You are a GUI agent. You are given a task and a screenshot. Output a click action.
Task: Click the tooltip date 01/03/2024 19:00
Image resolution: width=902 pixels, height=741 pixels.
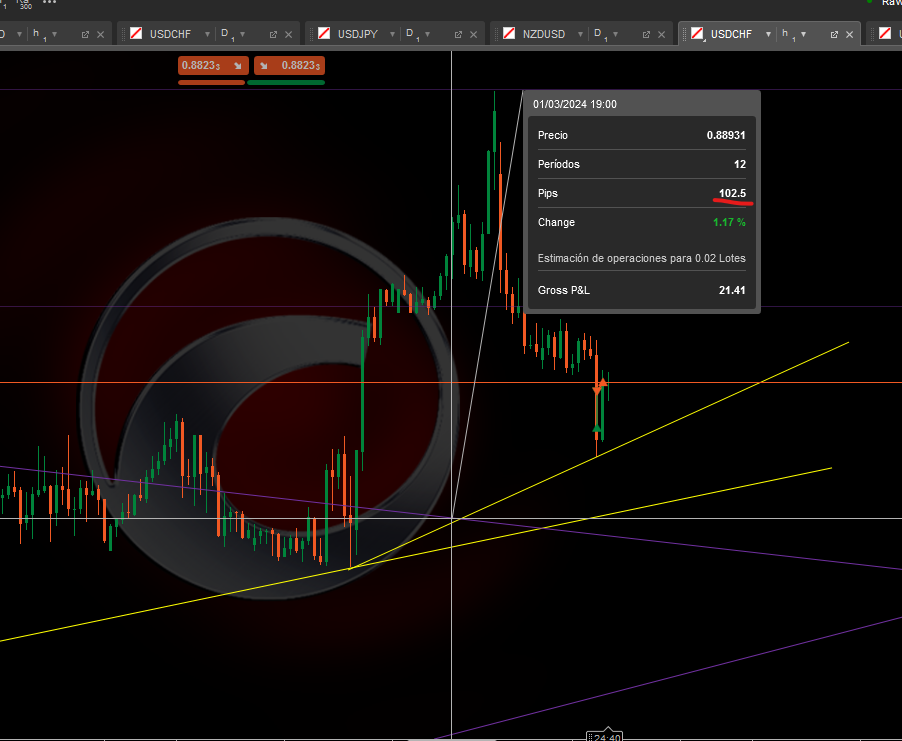tap(575, 104)
